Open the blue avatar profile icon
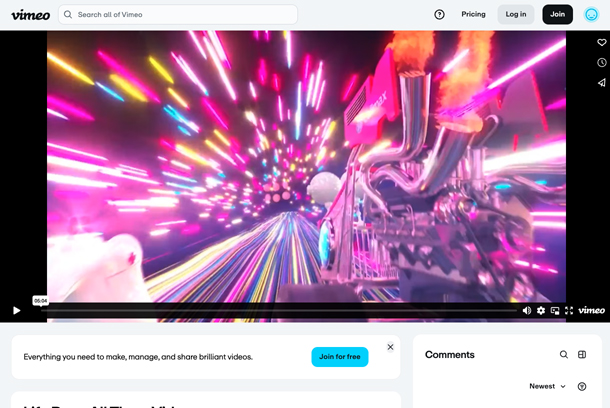This screenshot has height=408, width=610. pyautogui.click(x=591, y=15)
